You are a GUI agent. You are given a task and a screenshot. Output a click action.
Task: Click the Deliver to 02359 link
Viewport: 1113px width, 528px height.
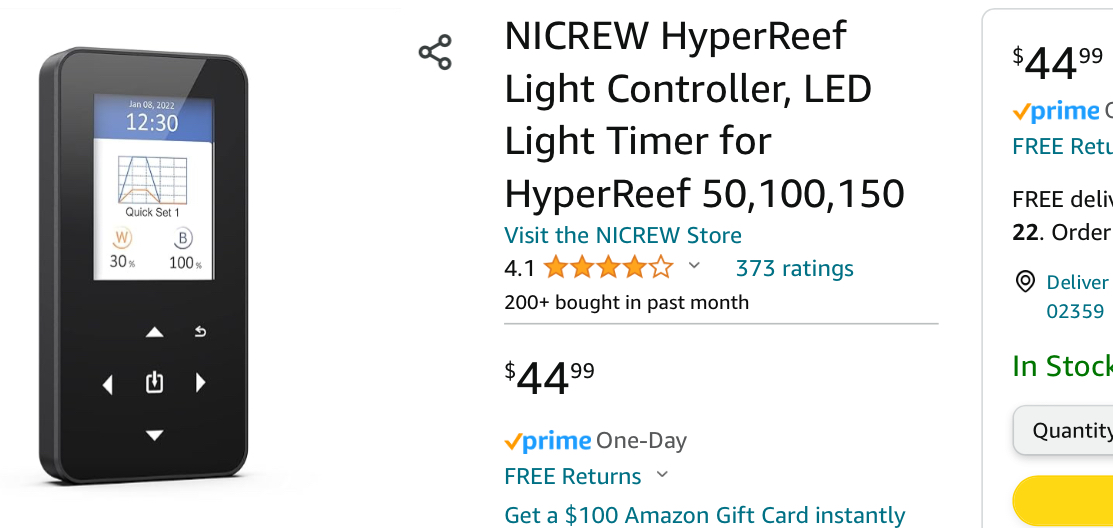coord(1076,296)
